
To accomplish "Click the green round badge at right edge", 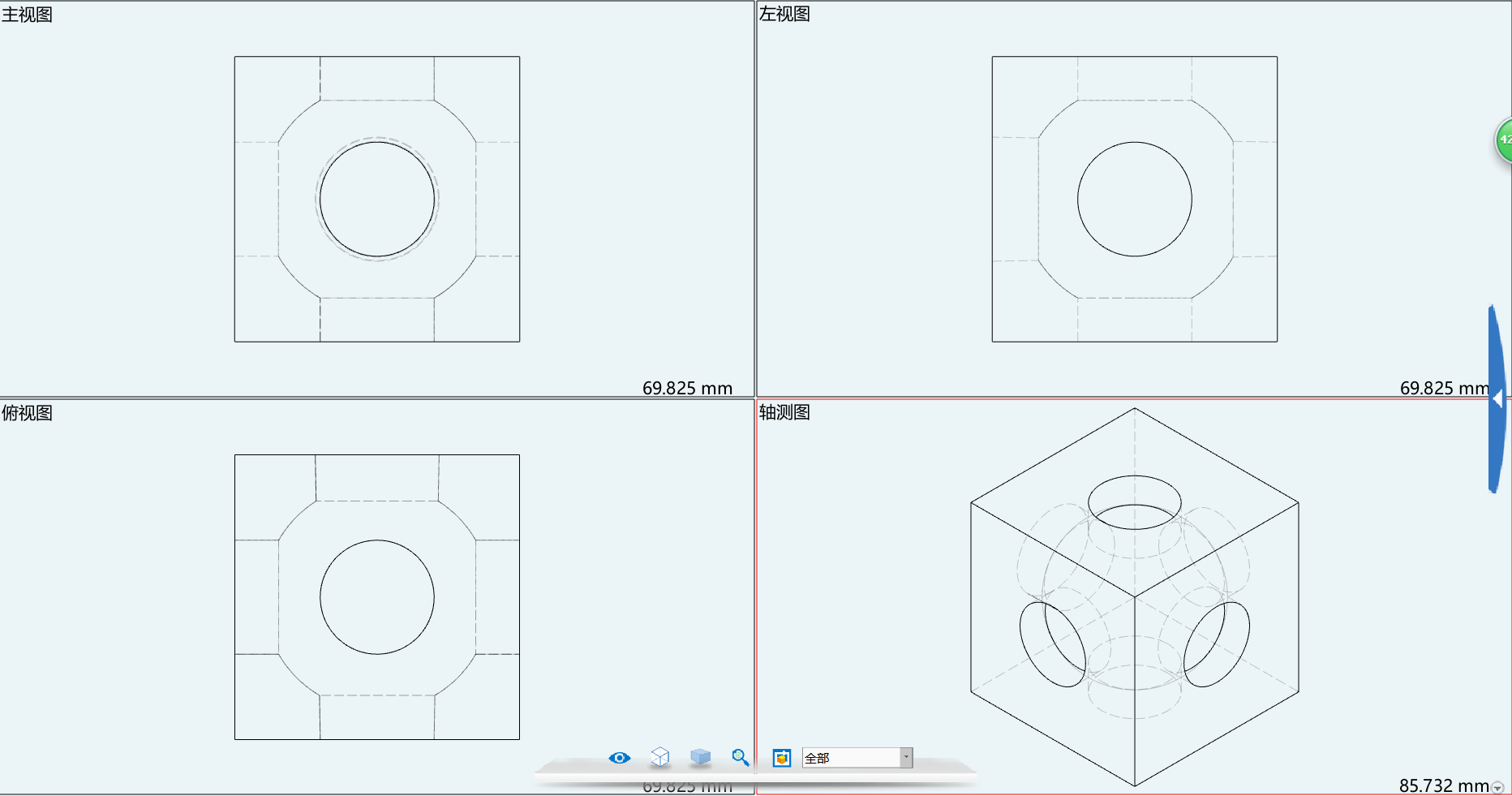I will (x=1504, y=140).
